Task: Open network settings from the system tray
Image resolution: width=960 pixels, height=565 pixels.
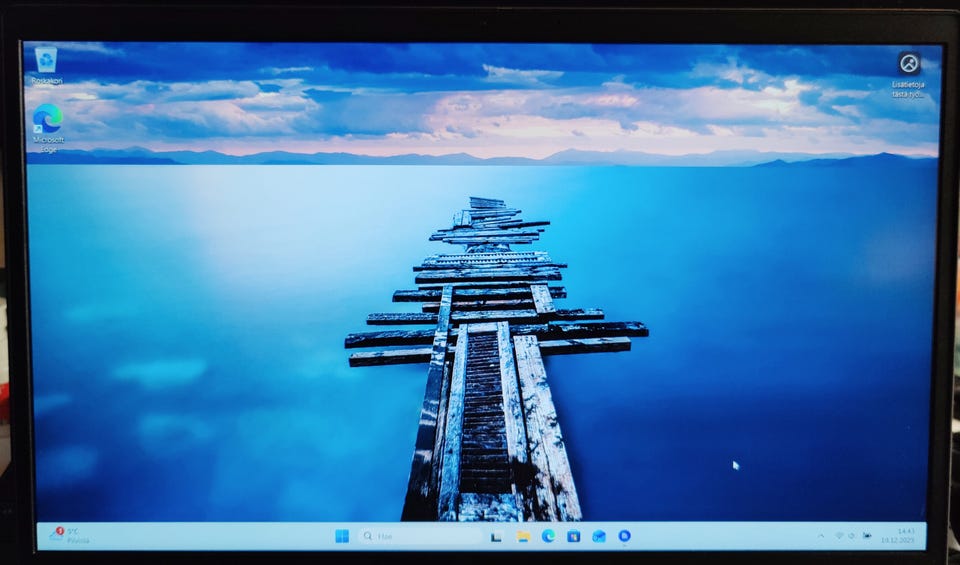Action: pos(839,536)
